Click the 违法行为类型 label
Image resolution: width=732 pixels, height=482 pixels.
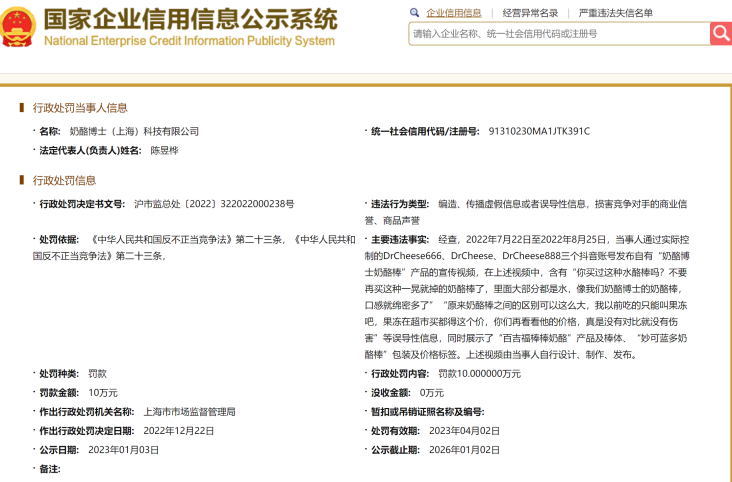(400, 204)
